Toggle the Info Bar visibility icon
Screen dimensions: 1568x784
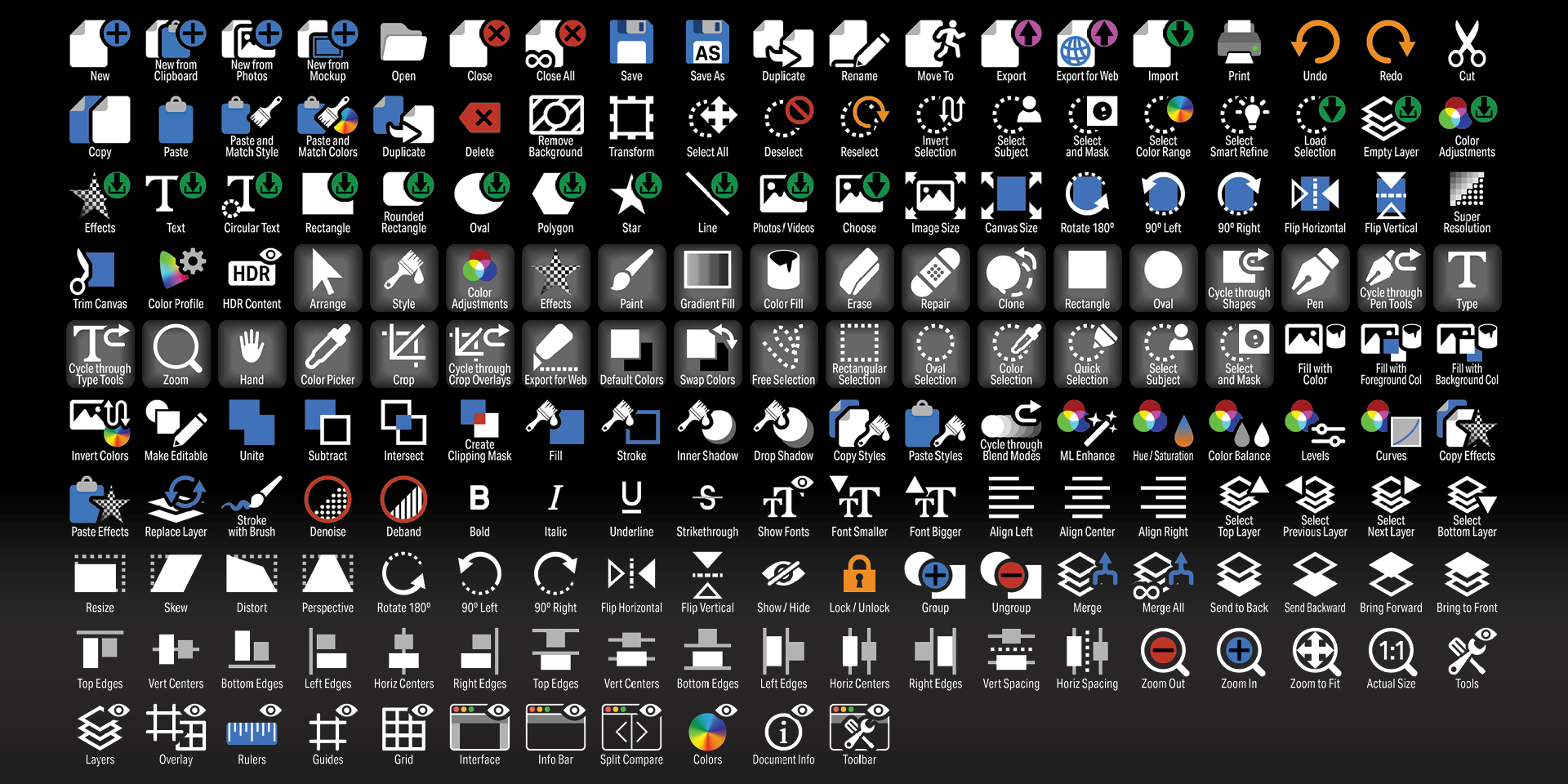tap(555, 726)
